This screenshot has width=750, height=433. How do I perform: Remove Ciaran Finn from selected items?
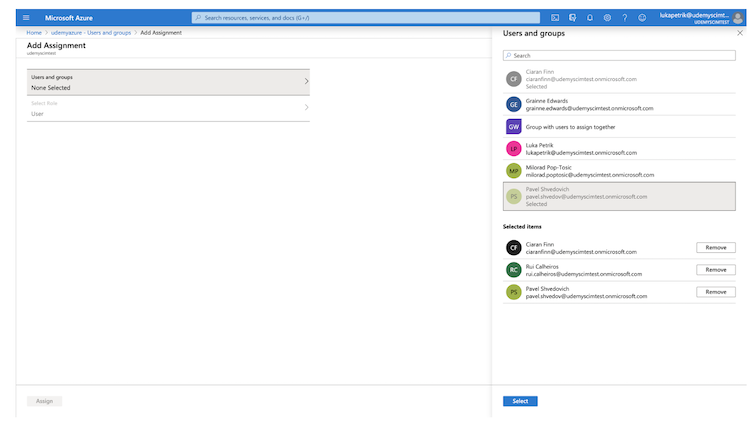(715, 247)
